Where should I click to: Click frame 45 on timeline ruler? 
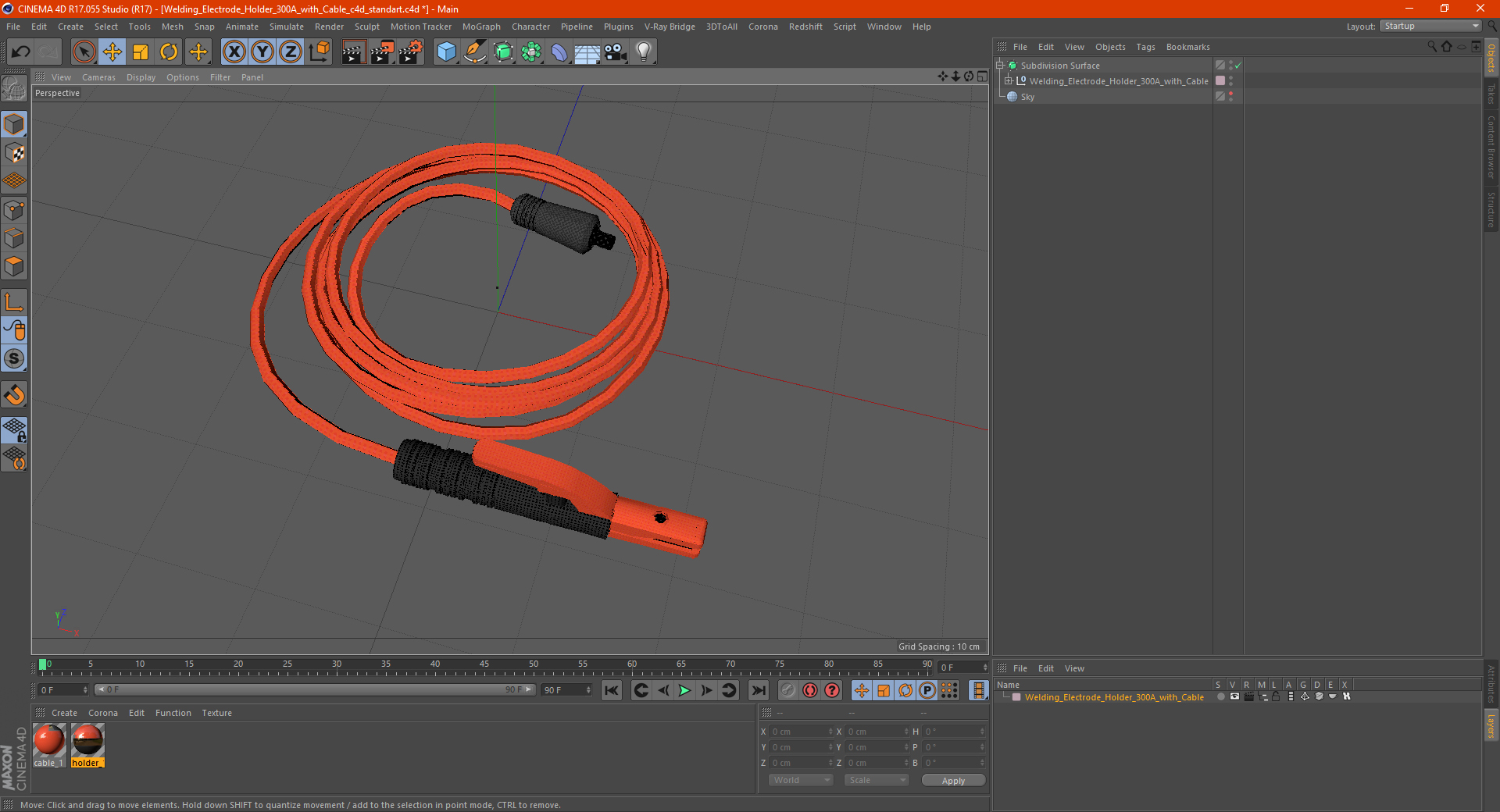coord(484,664)
